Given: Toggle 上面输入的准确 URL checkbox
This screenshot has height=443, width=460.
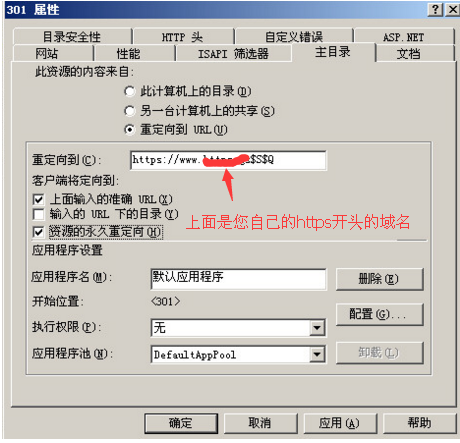Looking at the screenshot, I should point(38,200).
